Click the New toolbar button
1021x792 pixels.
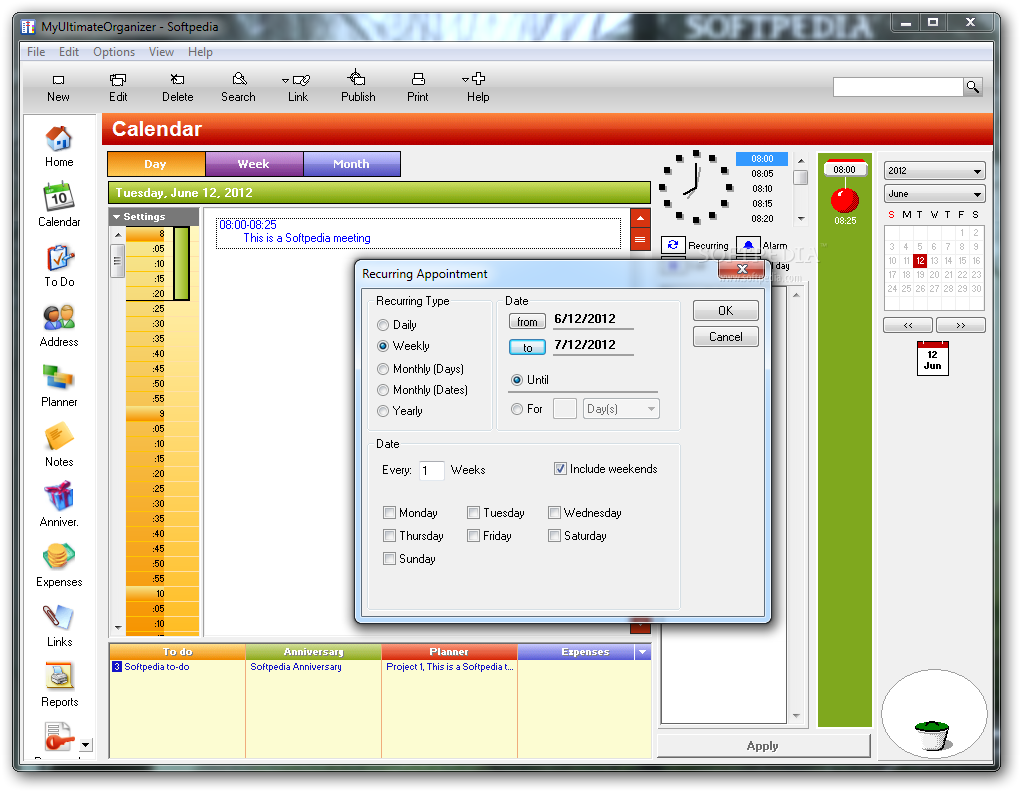58,88
